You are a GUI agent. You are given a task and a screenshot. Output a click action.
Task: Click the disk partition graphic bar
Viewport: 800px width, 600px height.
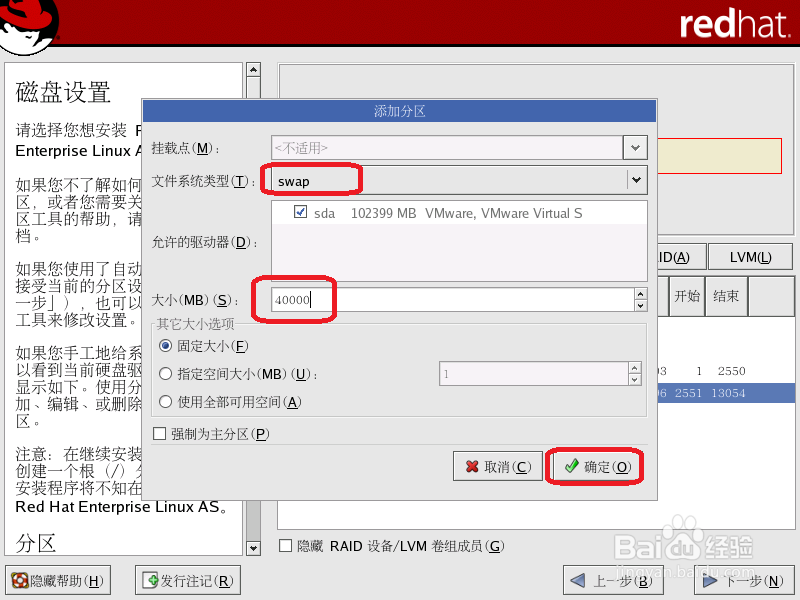coord(719,156)
